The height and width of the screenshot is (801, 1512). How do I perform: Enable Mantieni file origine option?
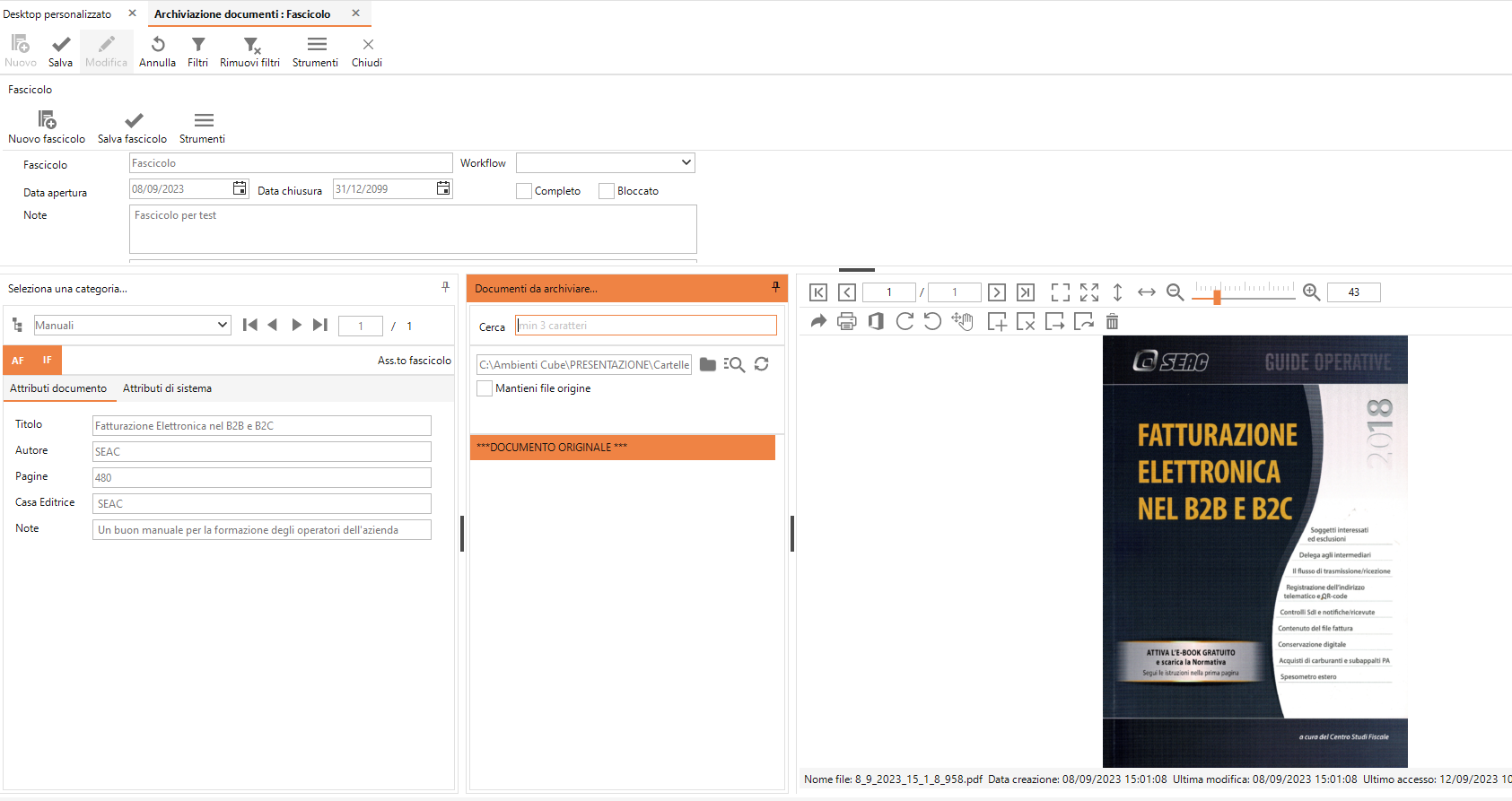pyautogui.click(x=485, y=388)
